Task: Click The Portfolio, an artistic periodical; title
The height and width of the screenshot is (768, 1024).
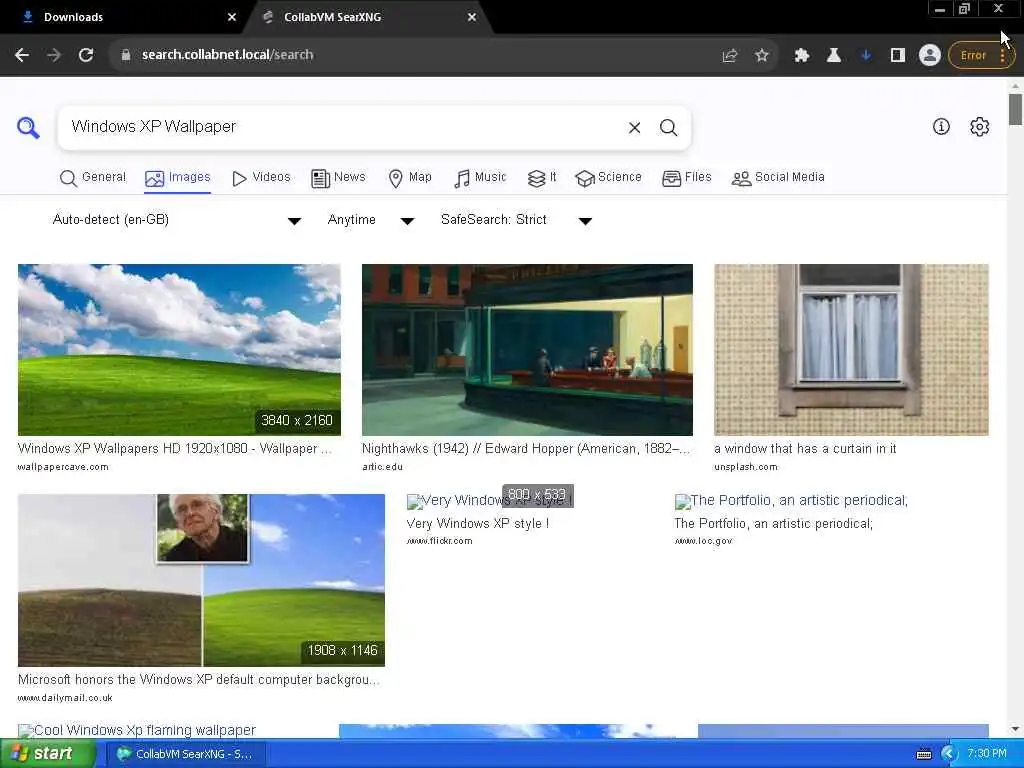Action: coord(773,524)
